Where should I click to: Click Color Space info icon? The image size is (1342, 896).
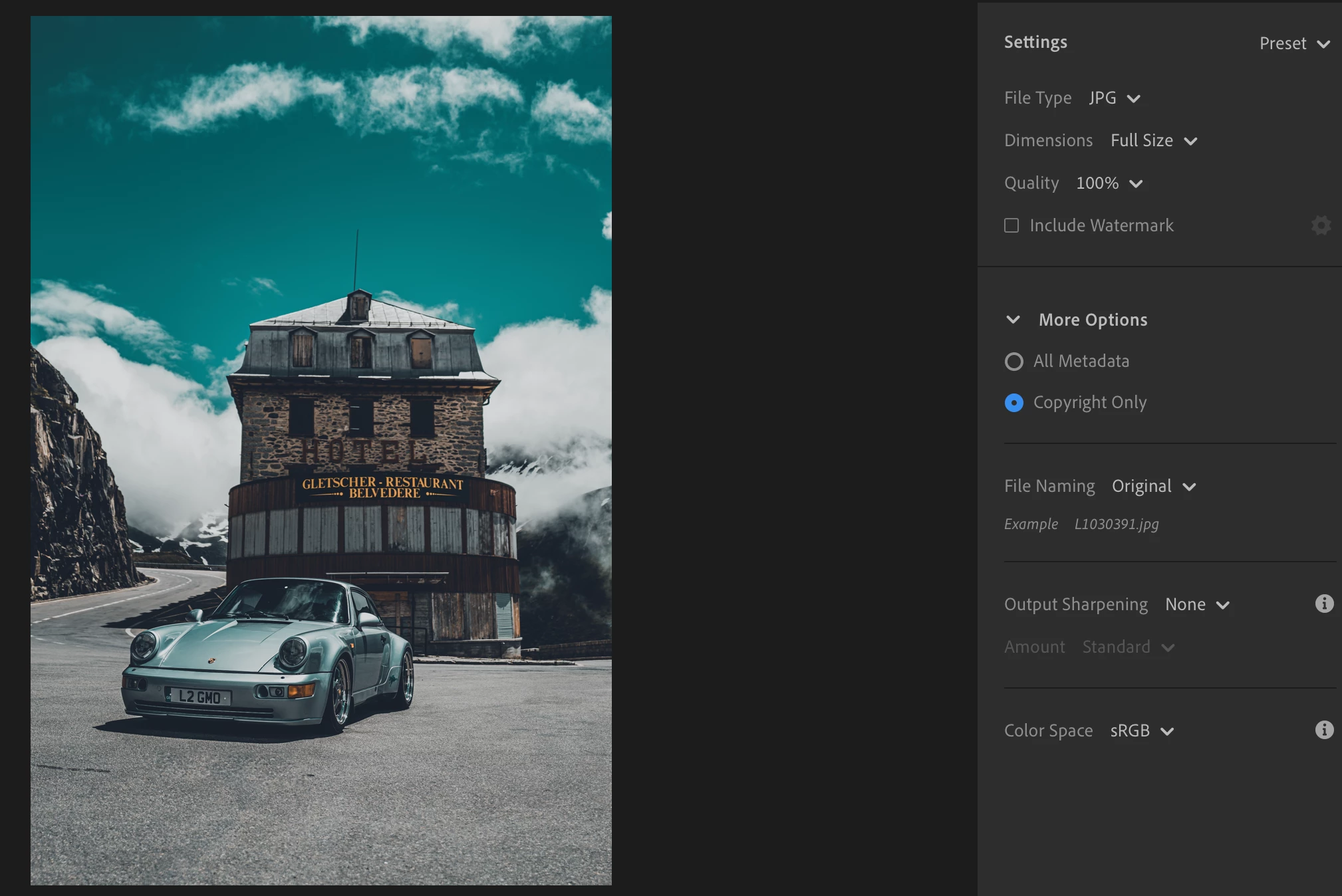(1324, 730)
